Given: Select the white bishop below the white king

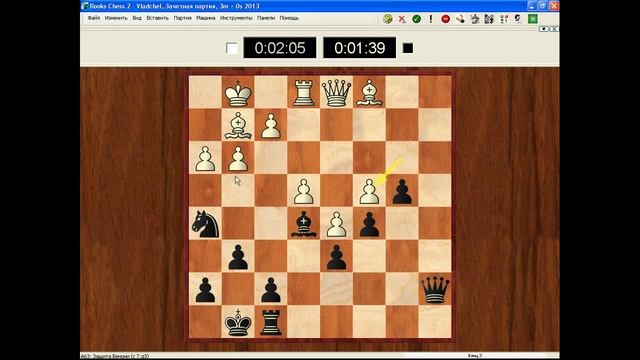Looking at the screenshot, I should coord(238,126).
